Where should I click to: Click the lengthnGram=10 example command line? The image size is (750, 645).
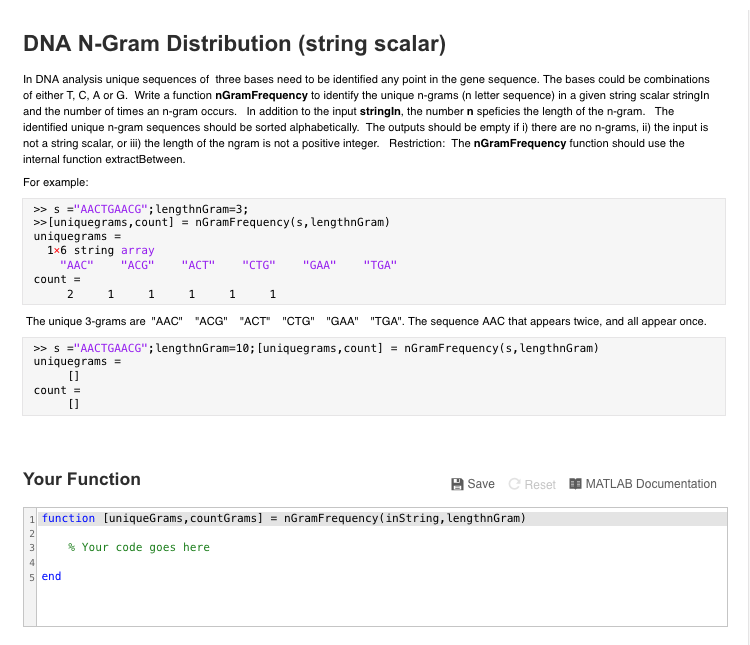tap(316, 348)
